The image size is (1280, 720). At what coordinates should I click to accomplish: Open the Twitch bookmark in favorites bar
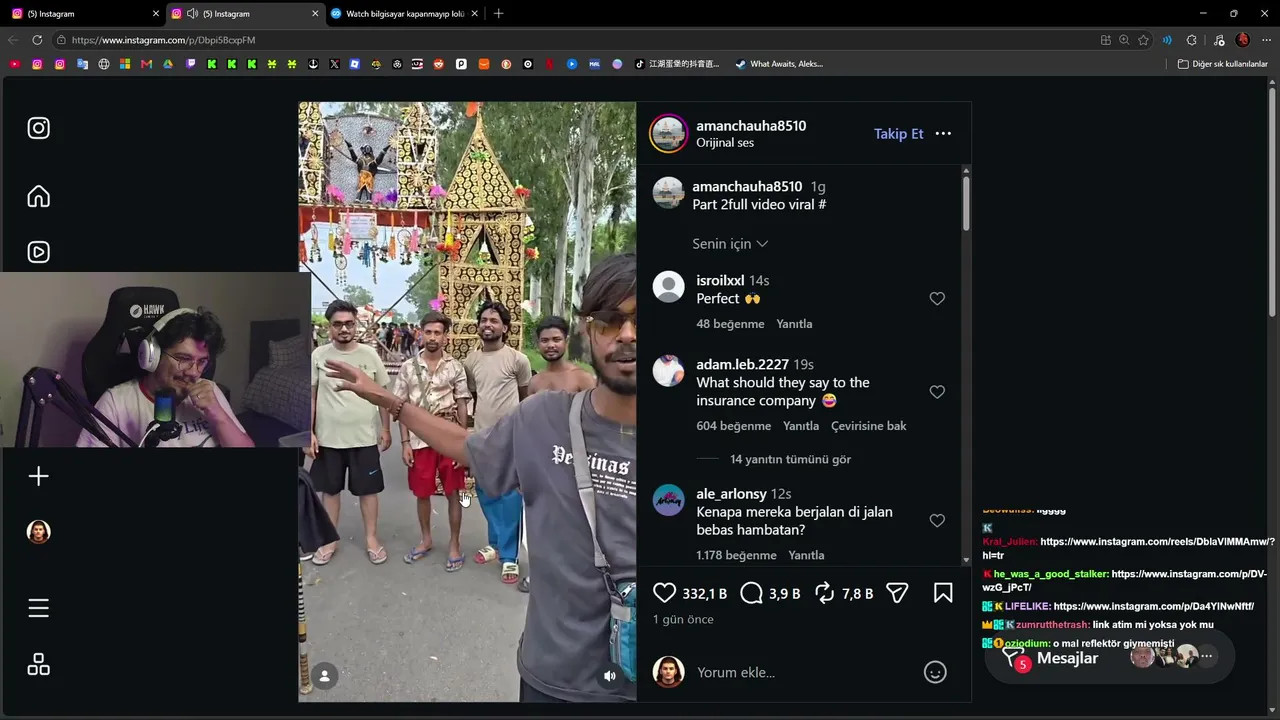[x=190, y=64]
